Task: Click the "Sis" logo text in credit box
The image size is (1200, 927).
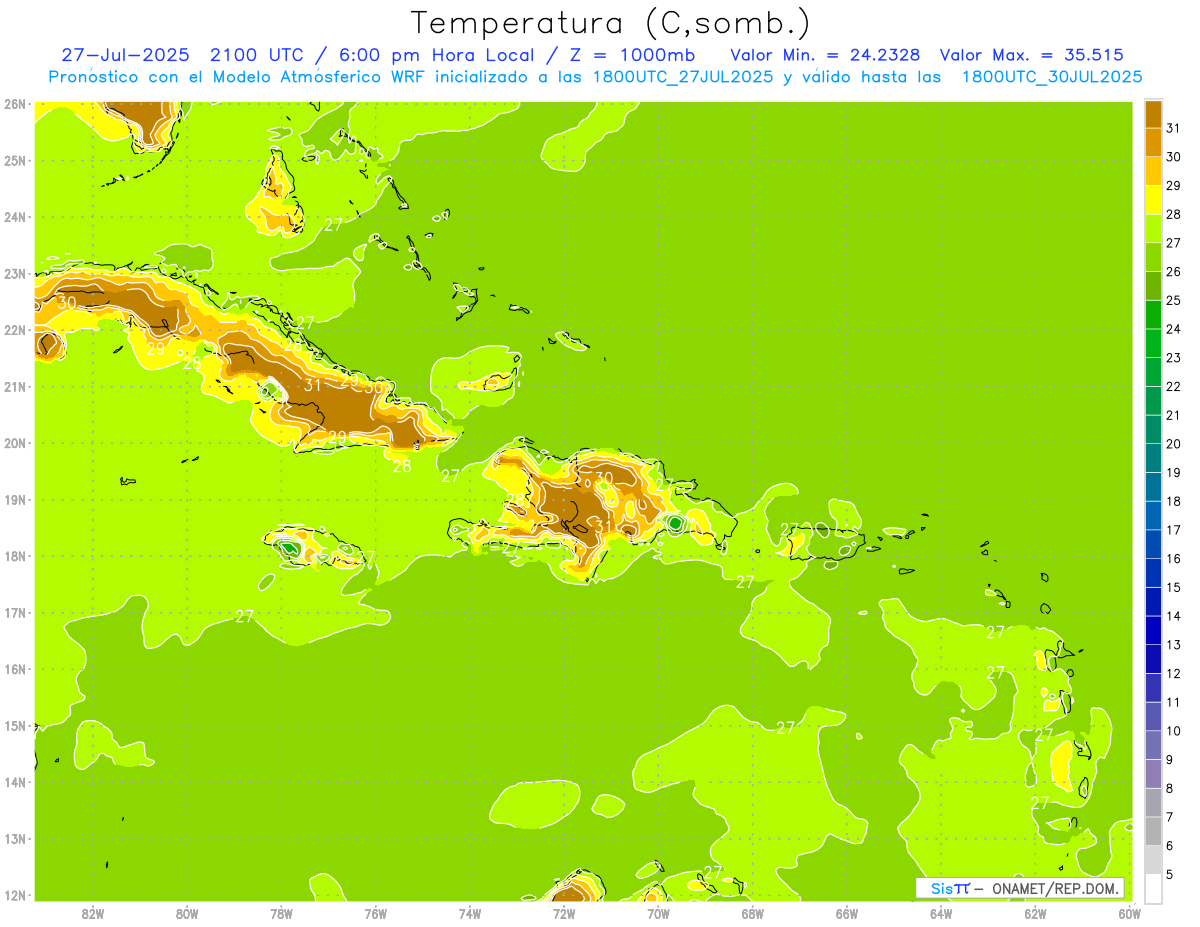Action: click(941, 888)
